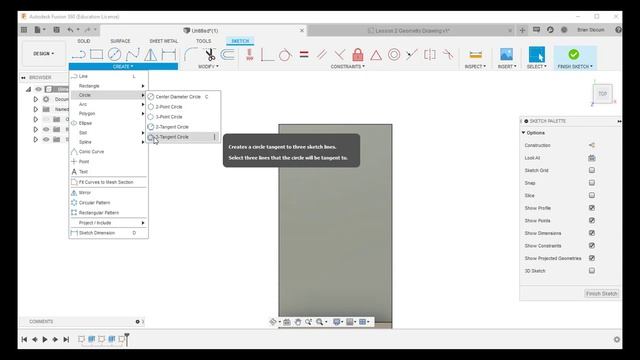Open the Inspect dropdown menu
The image size is (640, 360).
(x=476, y=66)
